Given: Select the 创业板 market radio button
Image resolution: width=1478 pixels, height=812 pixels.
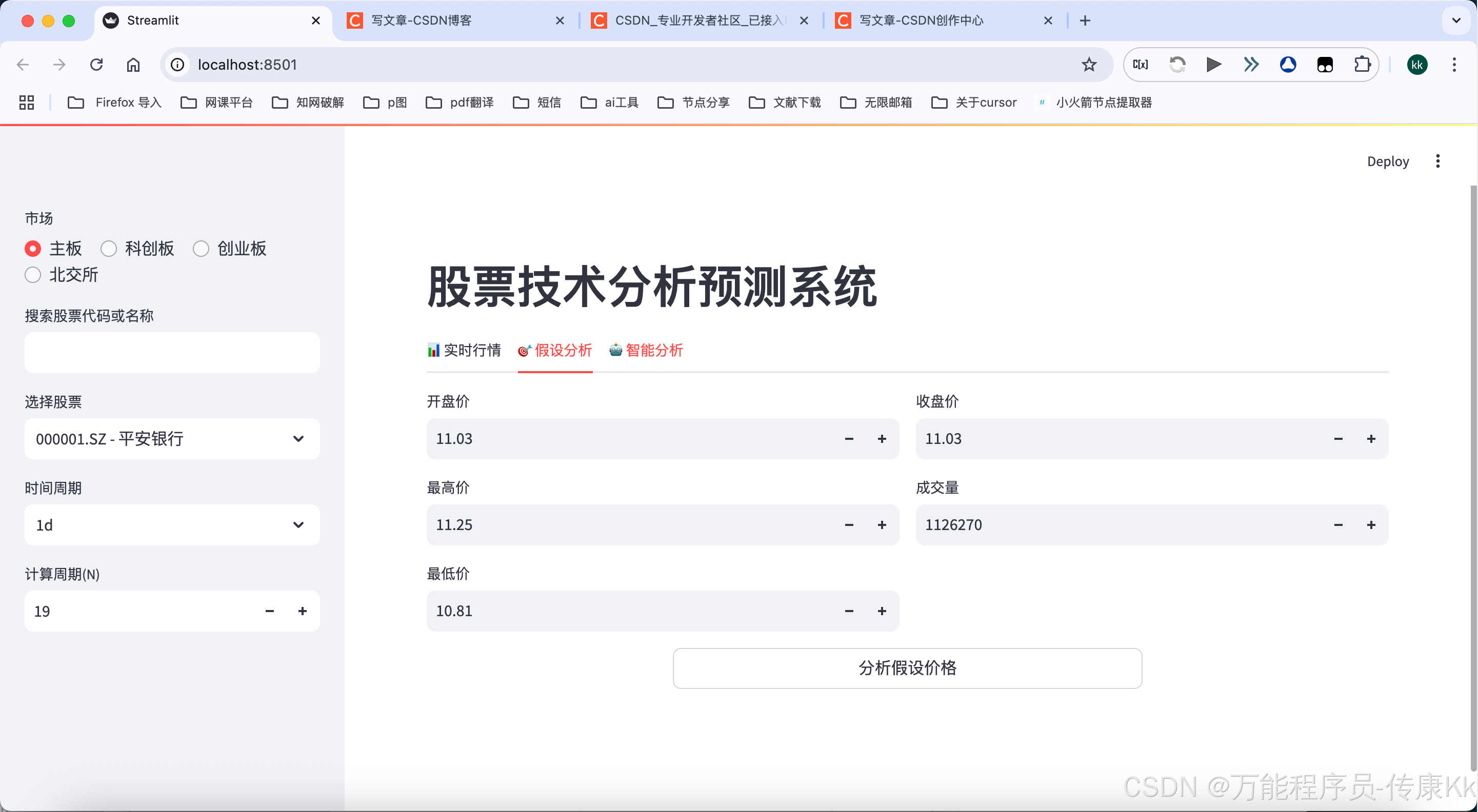Looking at the screenshot, I should 201,248.
